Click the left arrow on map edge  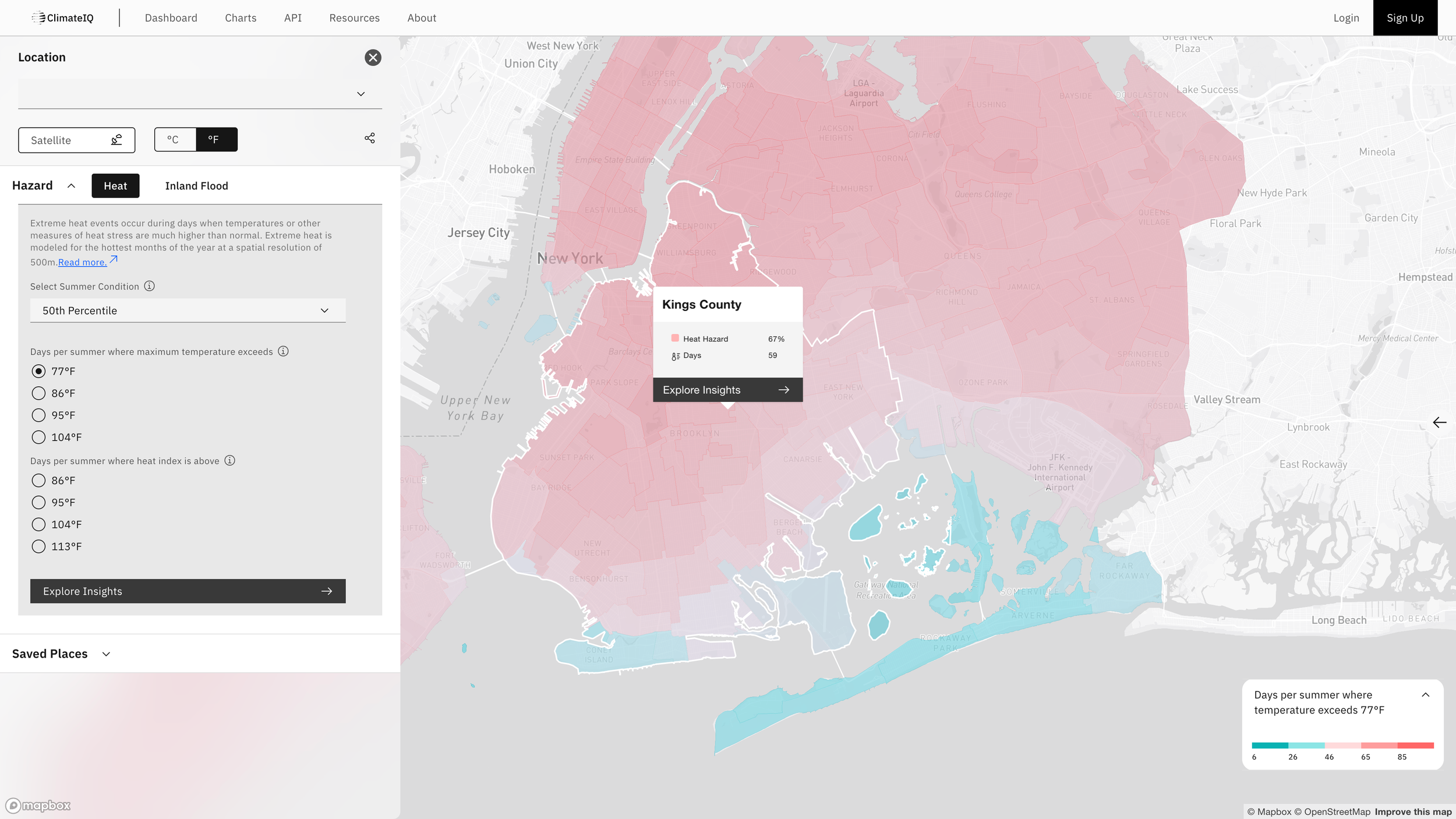[x=1439, y=422]
